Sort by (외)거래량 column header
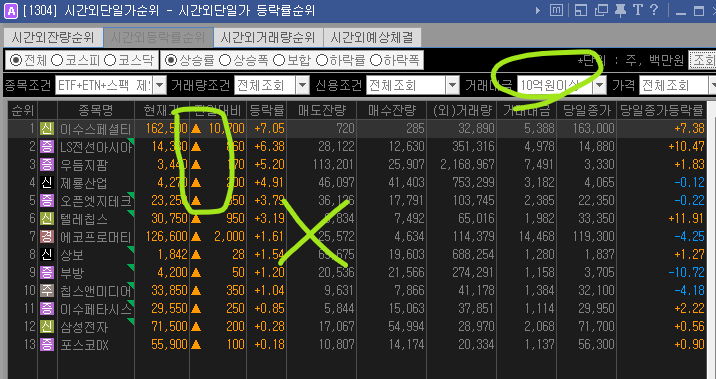The height and width of the screenshot is (379, 716). [462, 111]
